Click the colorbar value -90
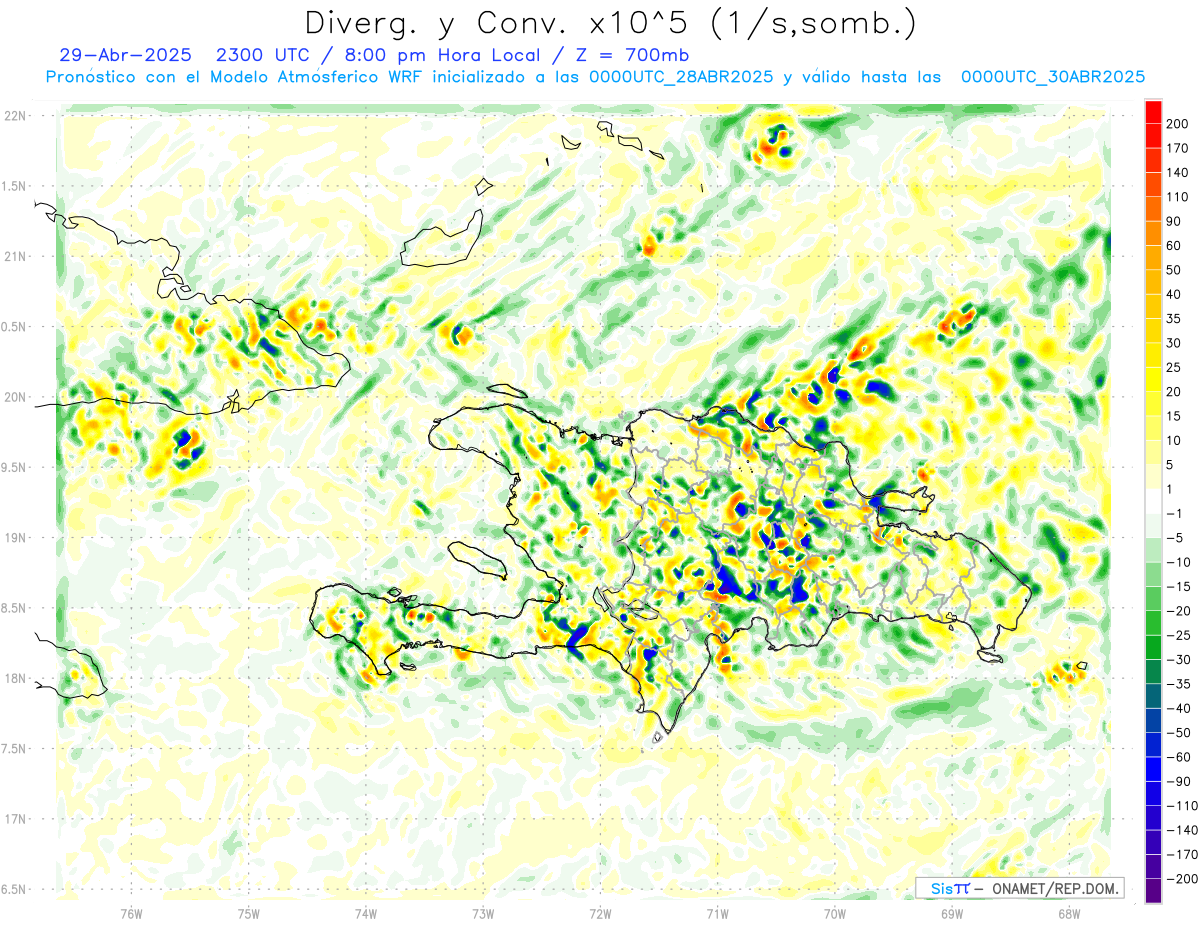 (1181, 781)
